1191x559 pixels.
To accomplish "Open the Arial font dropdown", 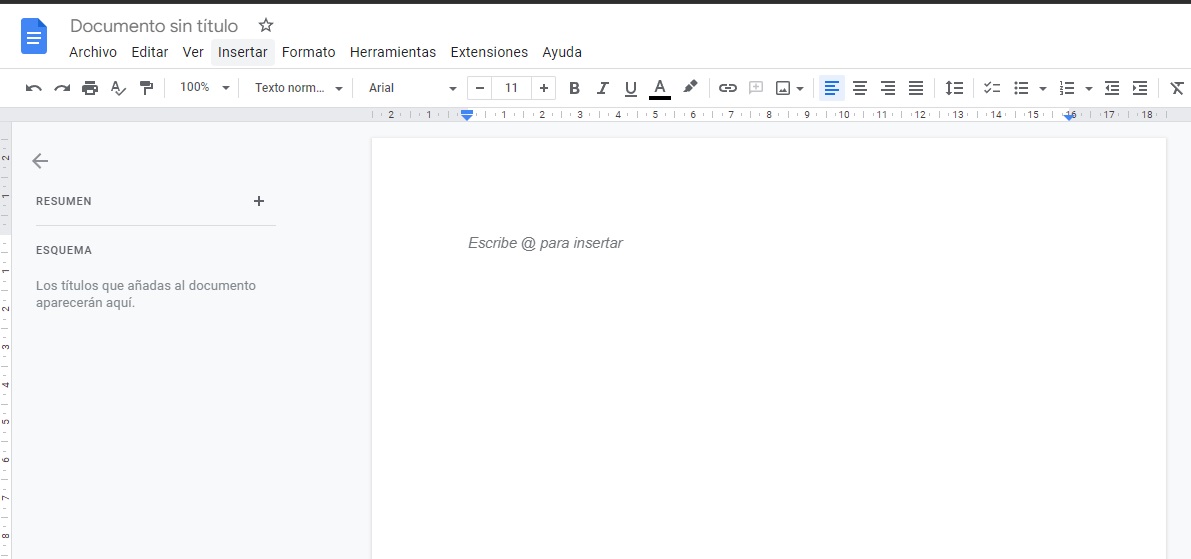I will (412, 88).
